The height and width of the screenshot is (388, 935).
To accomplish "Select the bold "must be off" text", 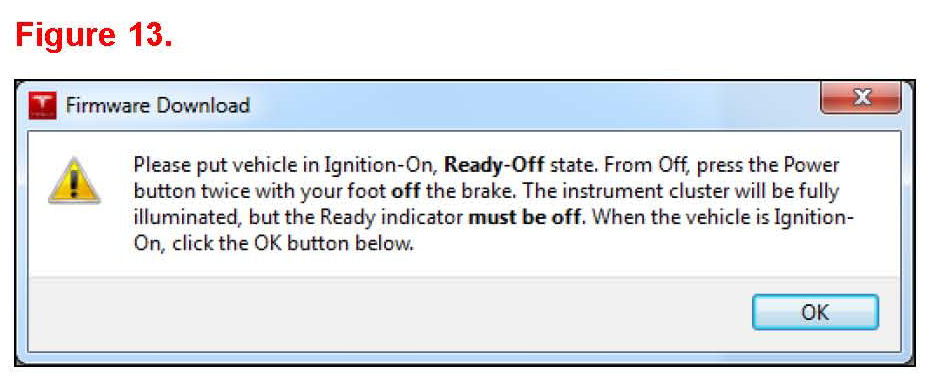I will pos(525,218).
